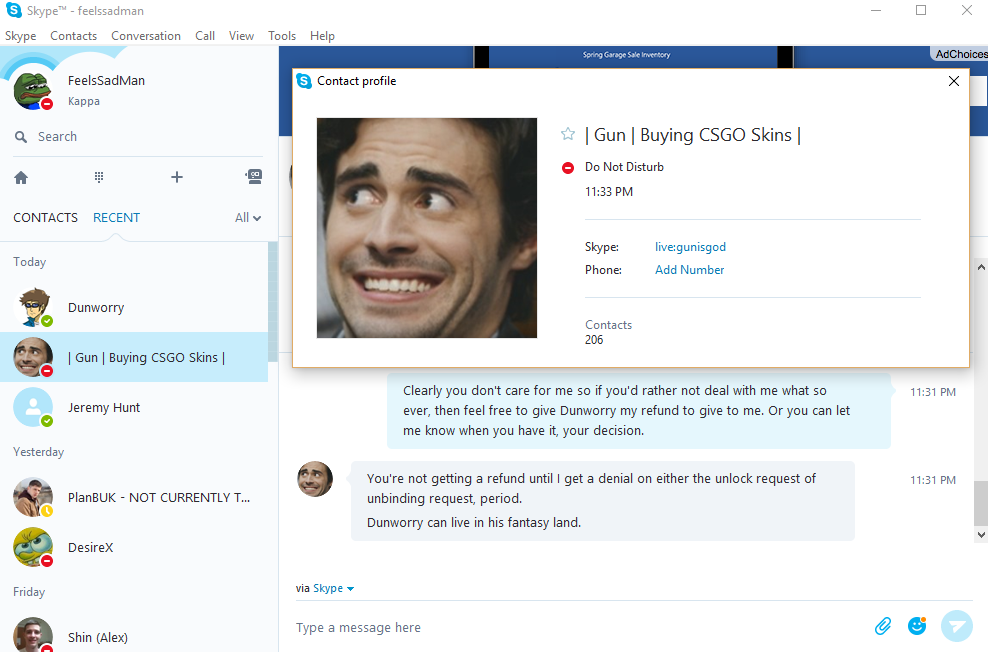Open the Help menu

pyautogui.click(x=322, y=36)
